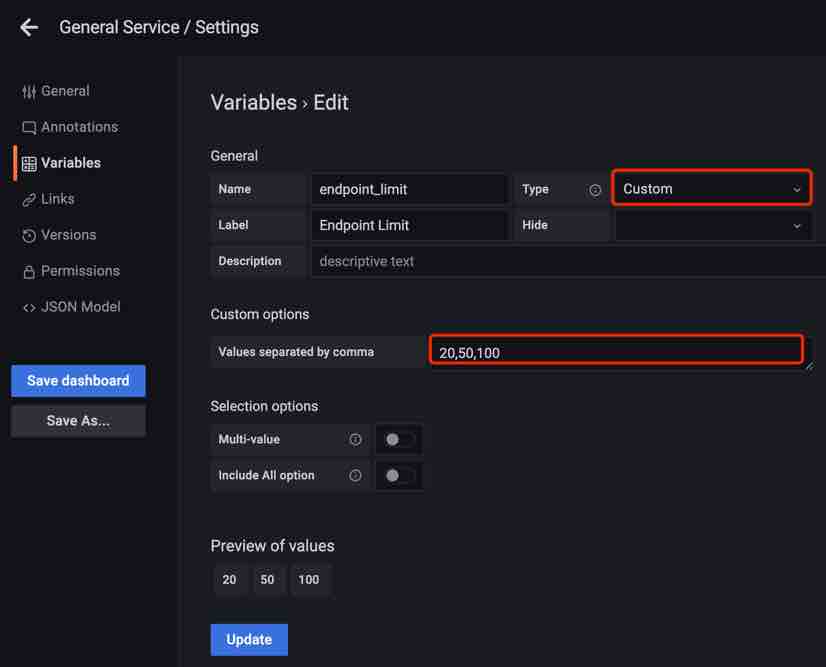Click the Multi-value info icon
The image size is (826, 667).
[355, 440]
